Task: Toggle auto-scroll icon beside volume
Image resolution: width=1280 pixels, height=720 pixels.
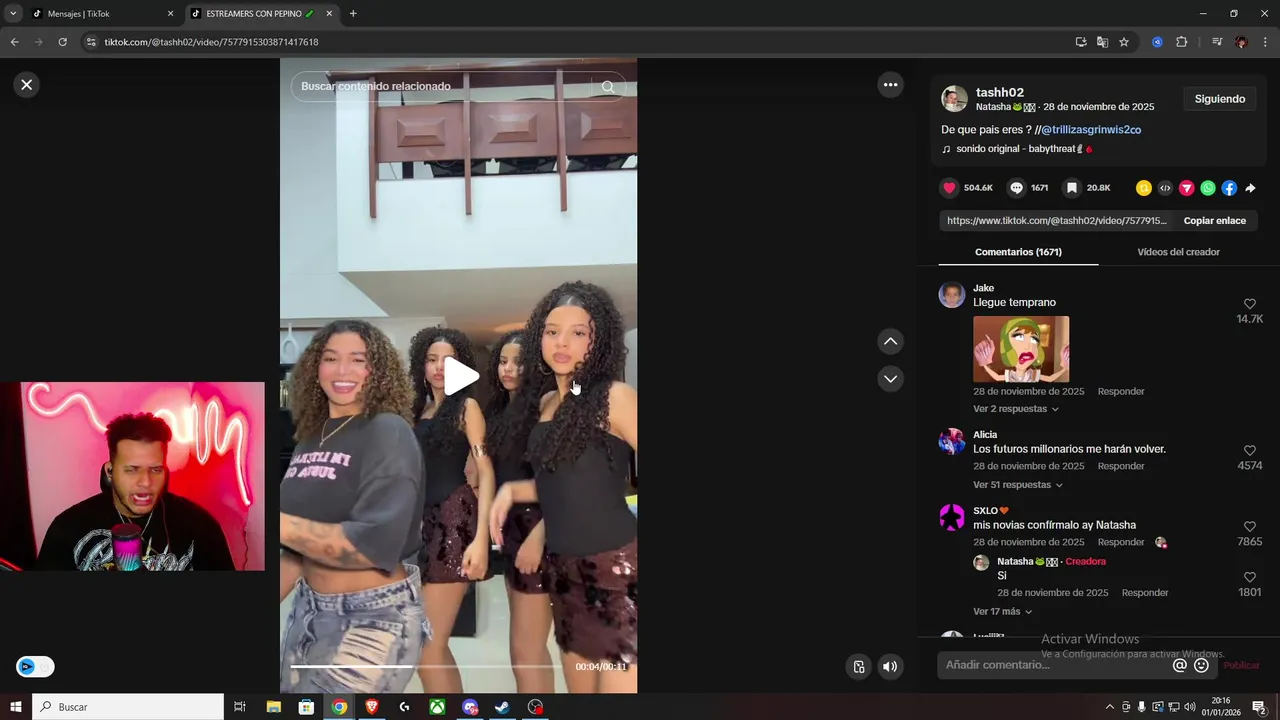Action: 858,667
